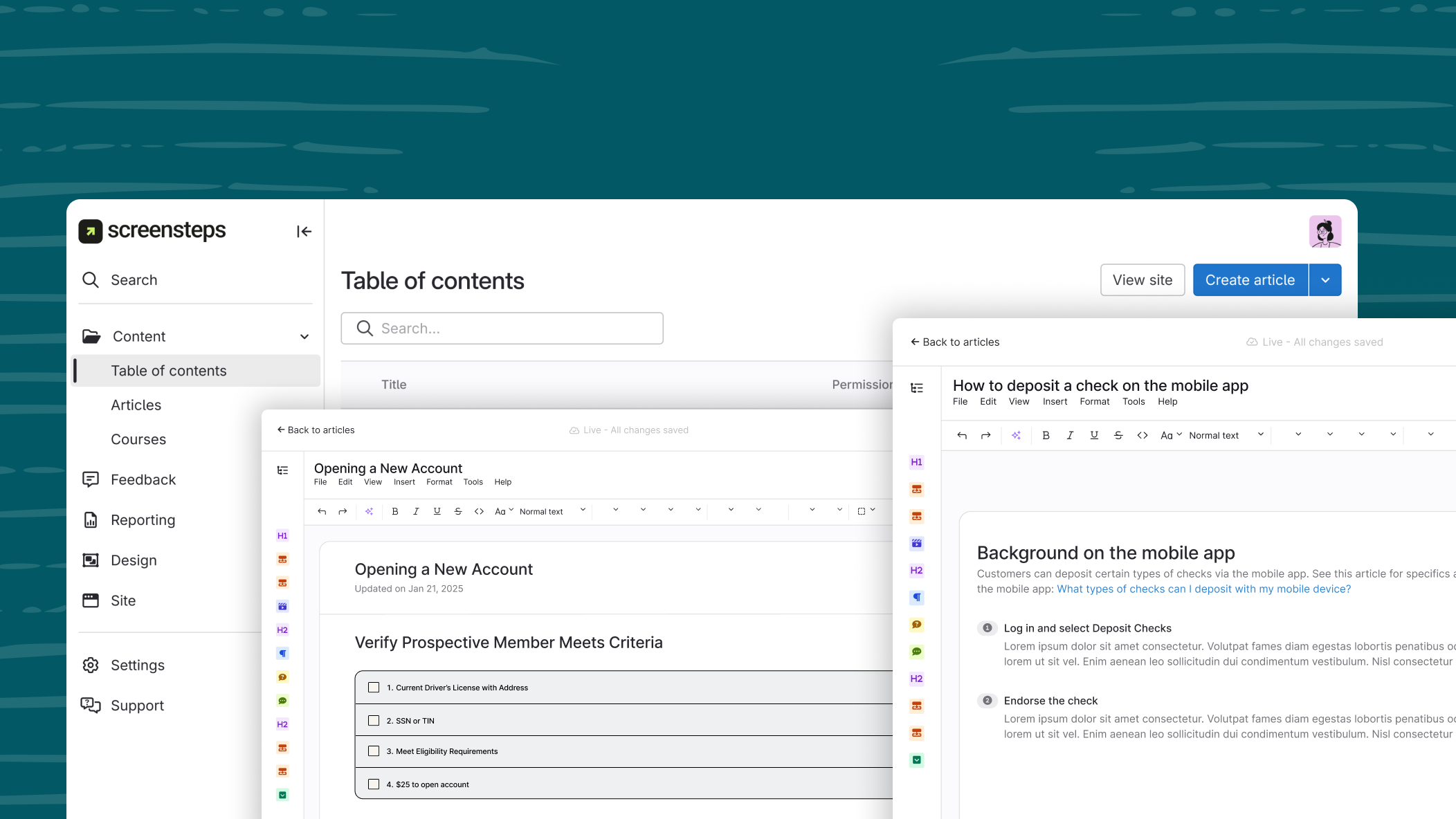1456x819 pixels.
Task: Open the Insert menu in the Opening a New Account editor
Action: [x=404, y=482]
